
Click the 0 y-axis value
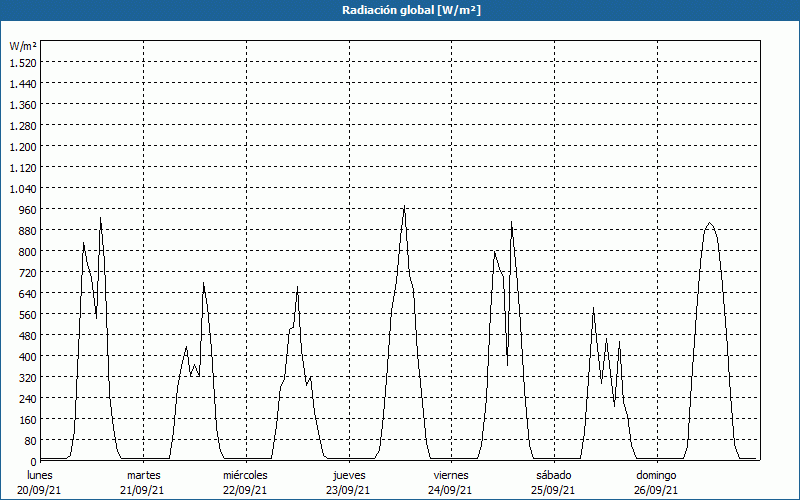(34, 462)
